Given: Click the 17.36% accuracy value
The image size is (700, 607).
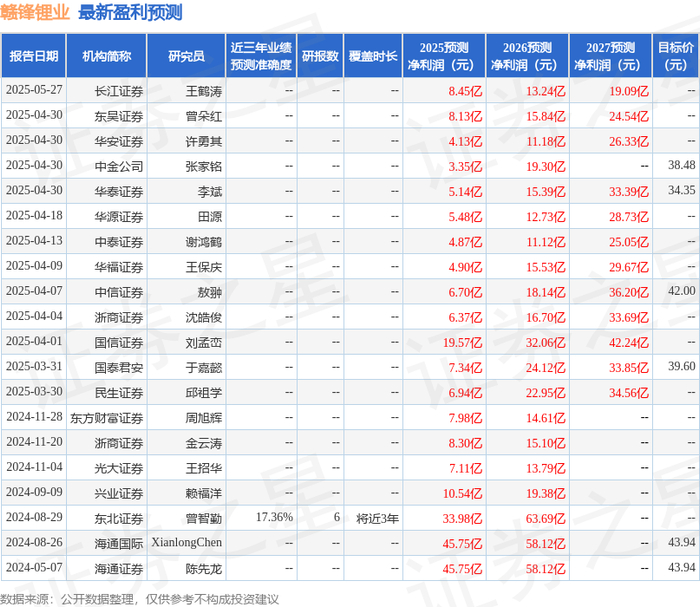Looking at the screenshot, I should 274,517.
